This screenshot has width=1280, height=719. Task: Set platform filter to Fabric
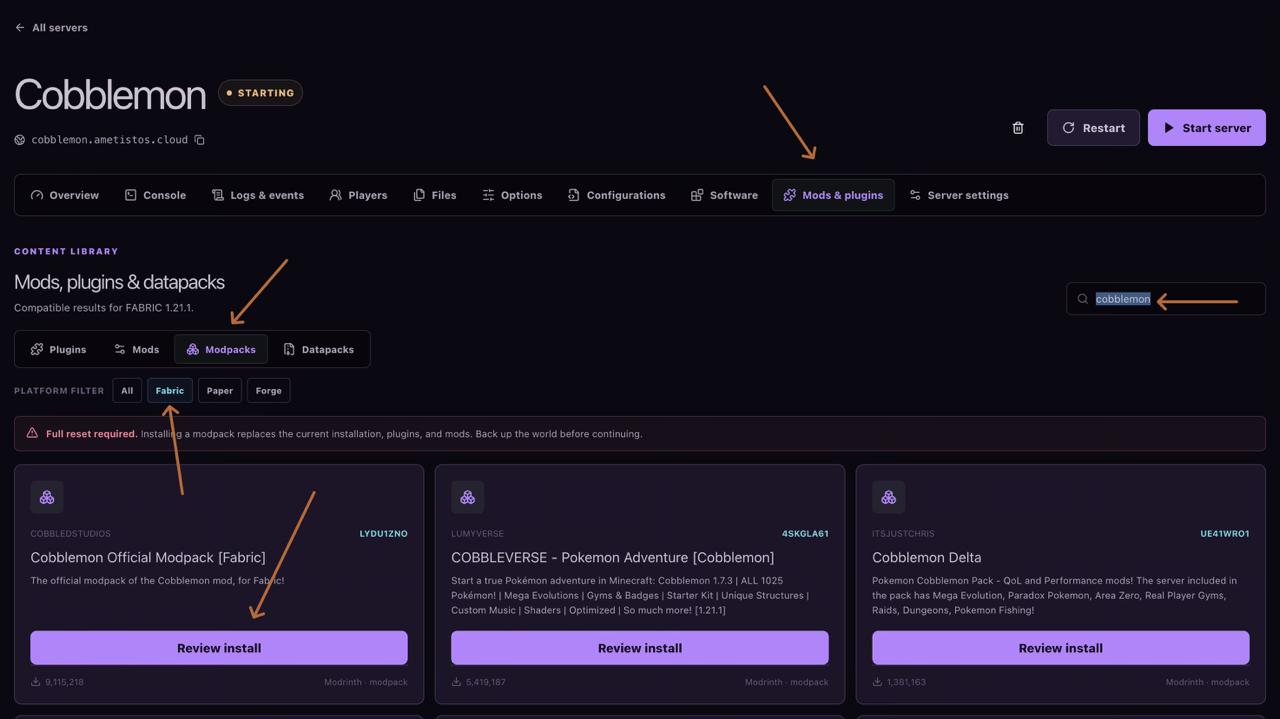(x=170, y=391)
